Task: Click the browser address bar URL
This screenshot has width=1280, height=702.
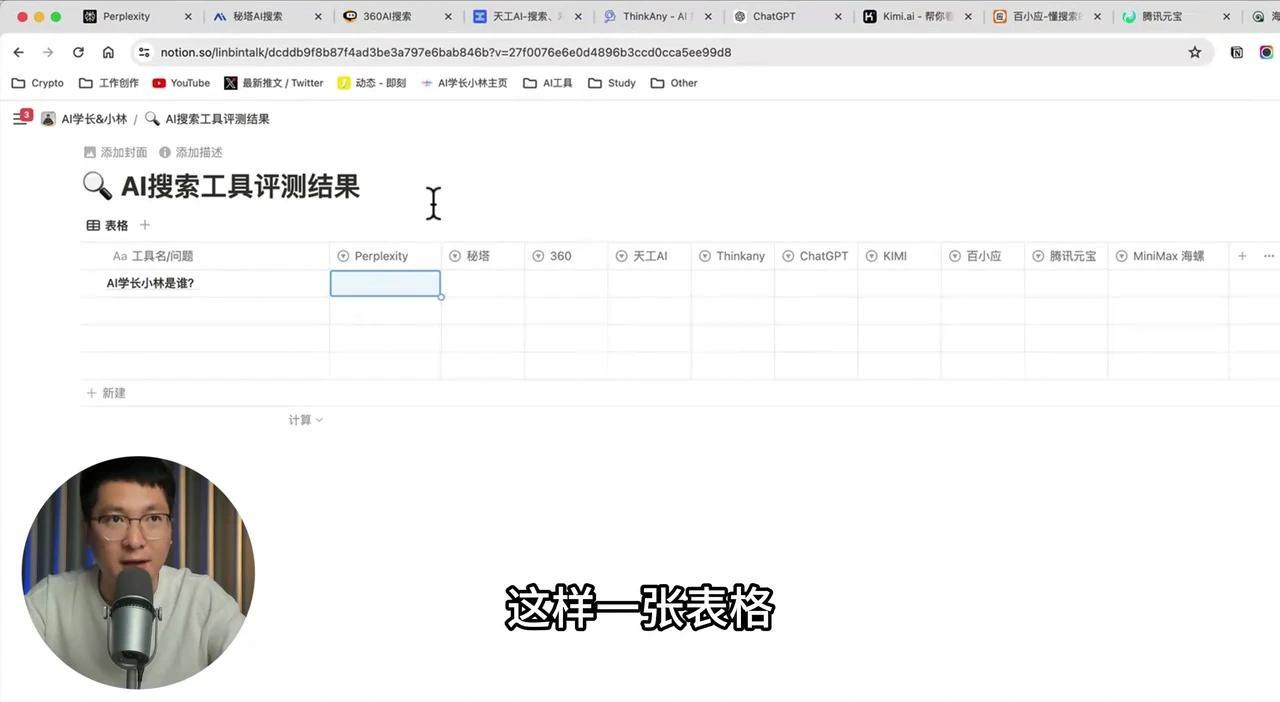Action: coord(446,52)
